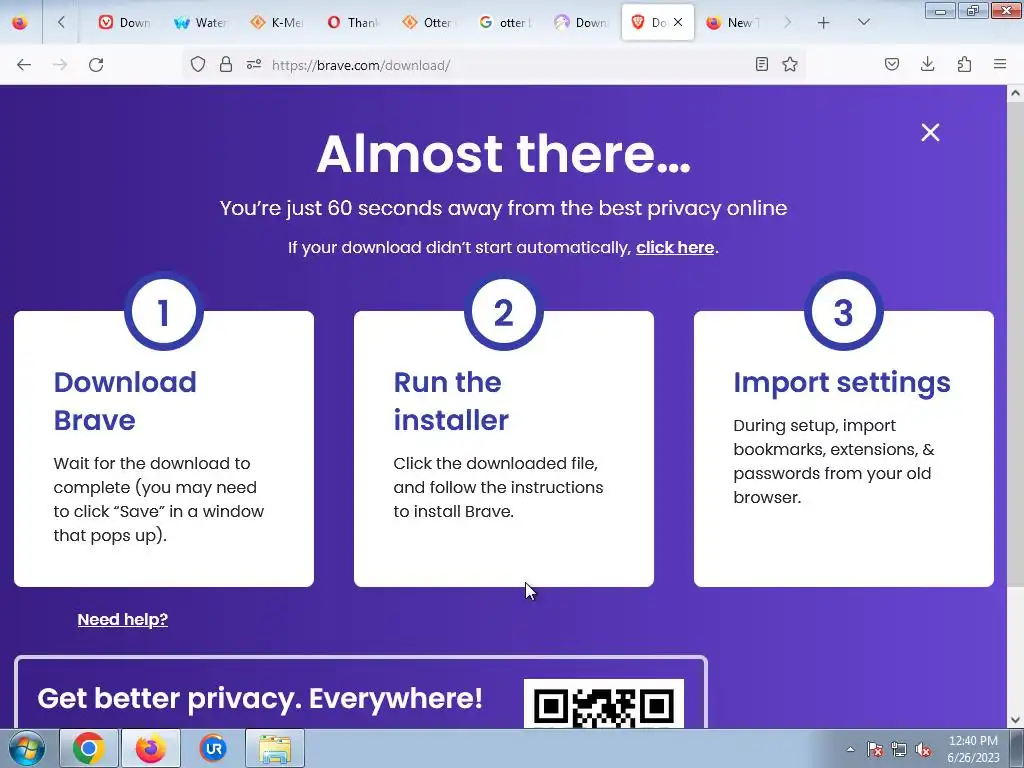Go back to the previous page
Viewport: 1024px width, 768px height.
pos(24,64)
